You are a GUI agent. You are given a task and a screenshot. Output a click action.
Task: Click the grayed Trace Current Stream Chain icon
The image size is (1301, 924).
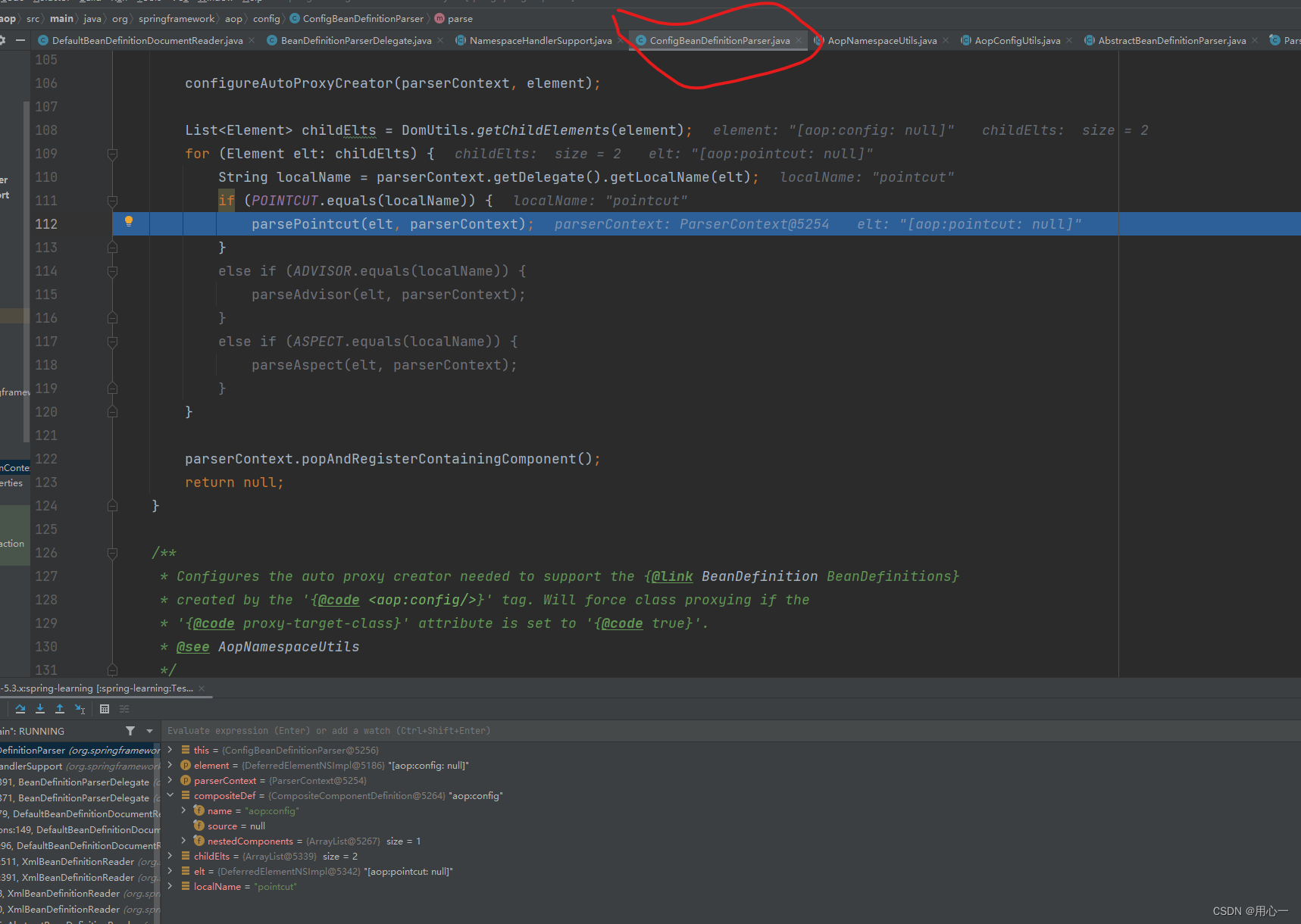(x=124, y=709)
